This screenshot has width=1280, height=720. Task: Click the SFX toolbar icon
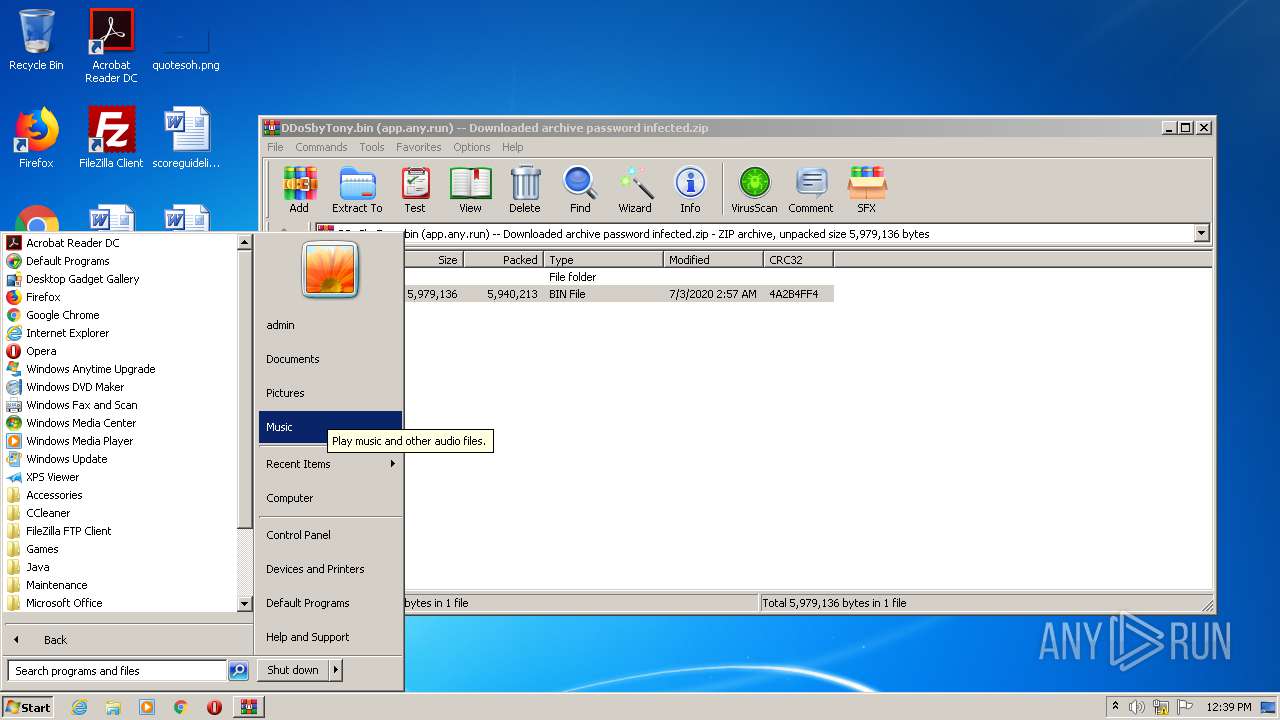867,190
